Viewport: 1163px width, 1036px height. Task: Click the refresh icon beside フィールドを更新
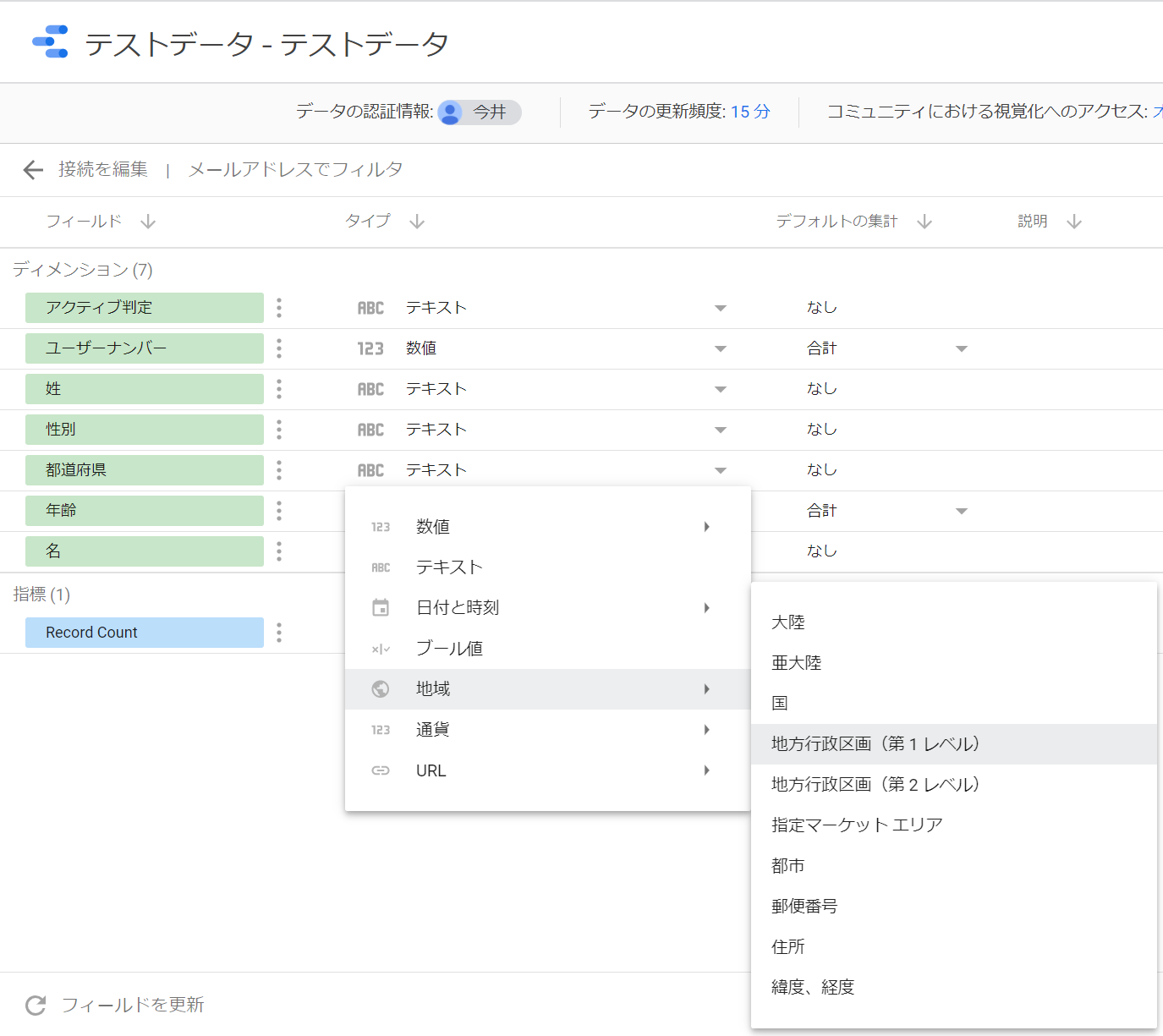pos(35,1005)
